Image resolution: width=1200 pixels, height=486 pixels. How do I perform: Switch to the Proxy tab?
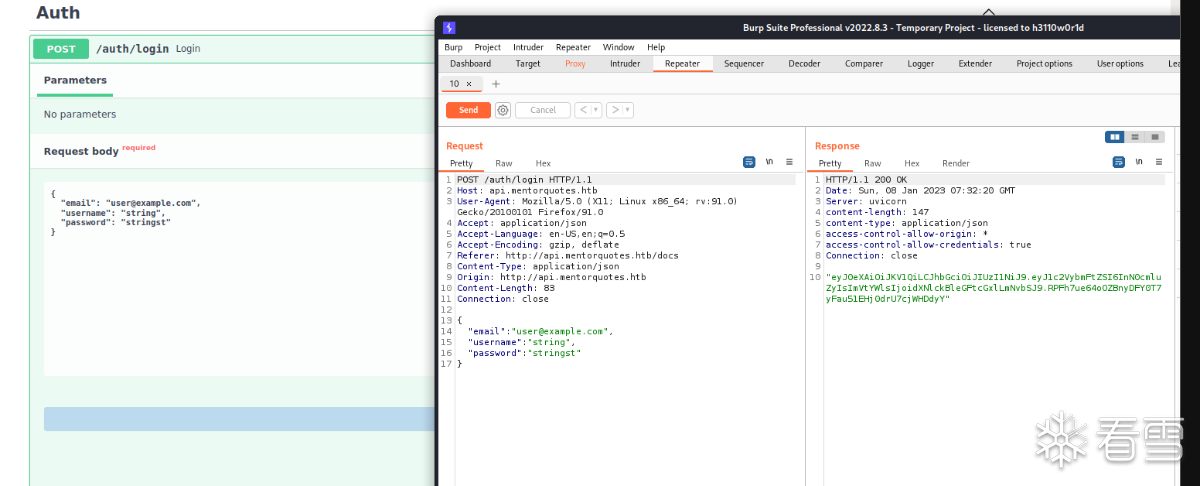coord(575,64)
